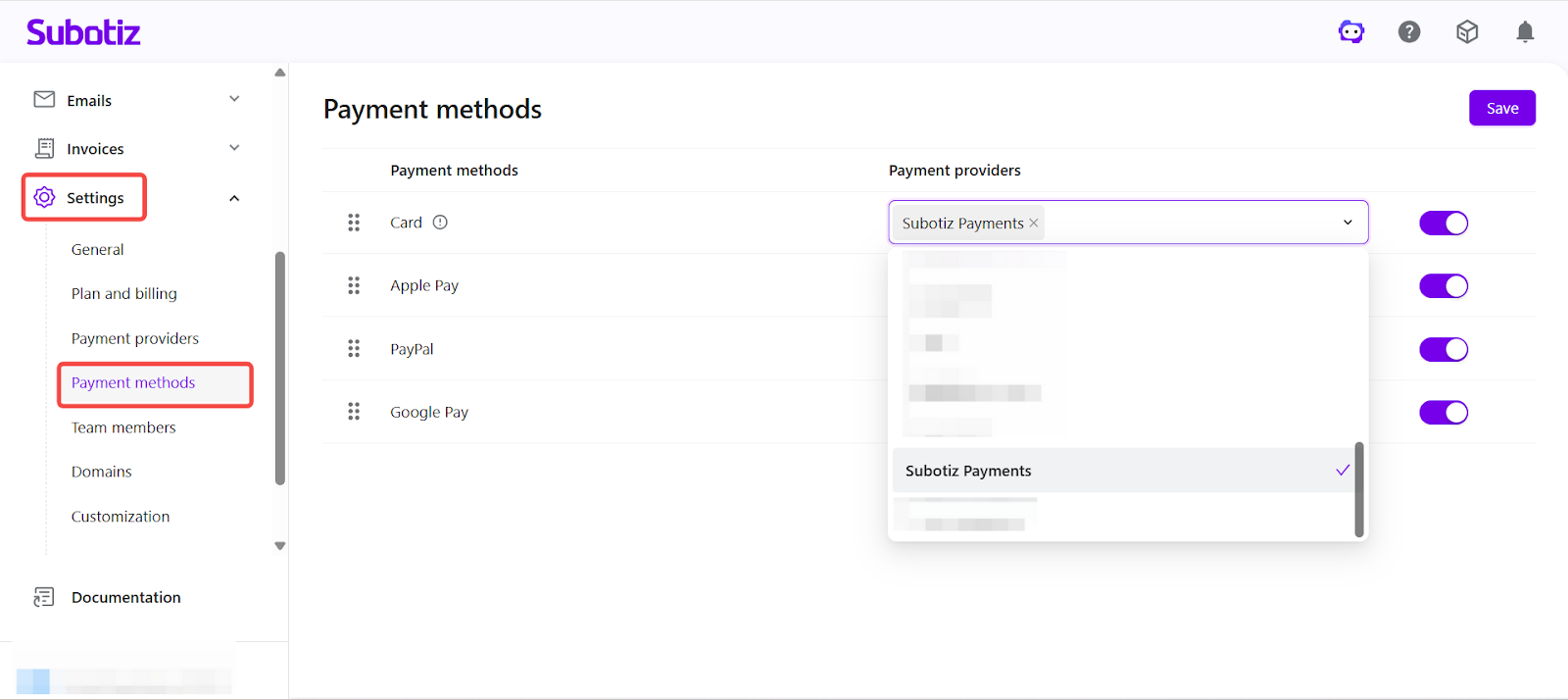Click the drag handle beside PayPal
This screenshot has width=1568, height=700.
pos(354,349)
